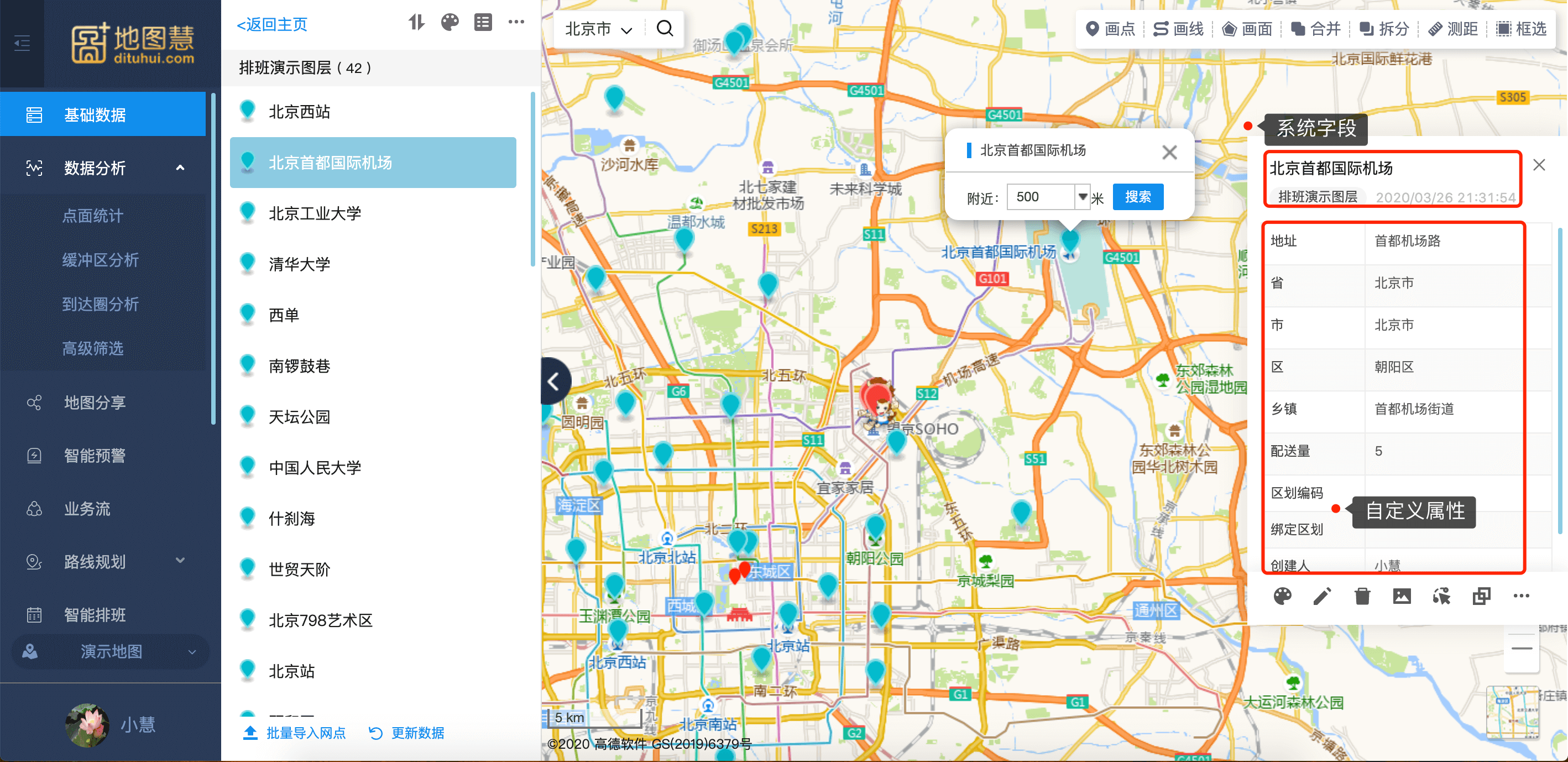Select 清华大学 in the layer list
This screenshot has width=1568, height=762.
pyautogui.click(x=373, y=264)
